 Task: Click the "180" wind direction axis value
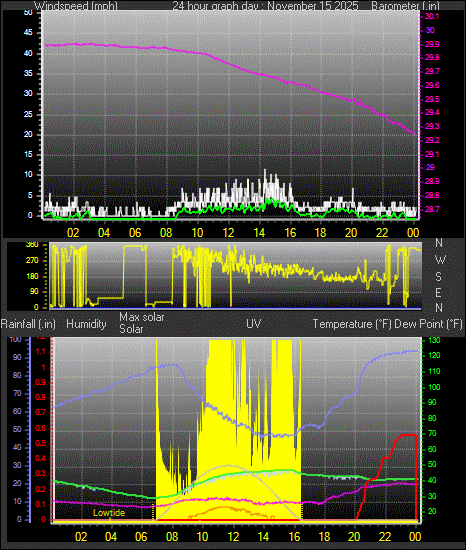click(x=32, y=276)
